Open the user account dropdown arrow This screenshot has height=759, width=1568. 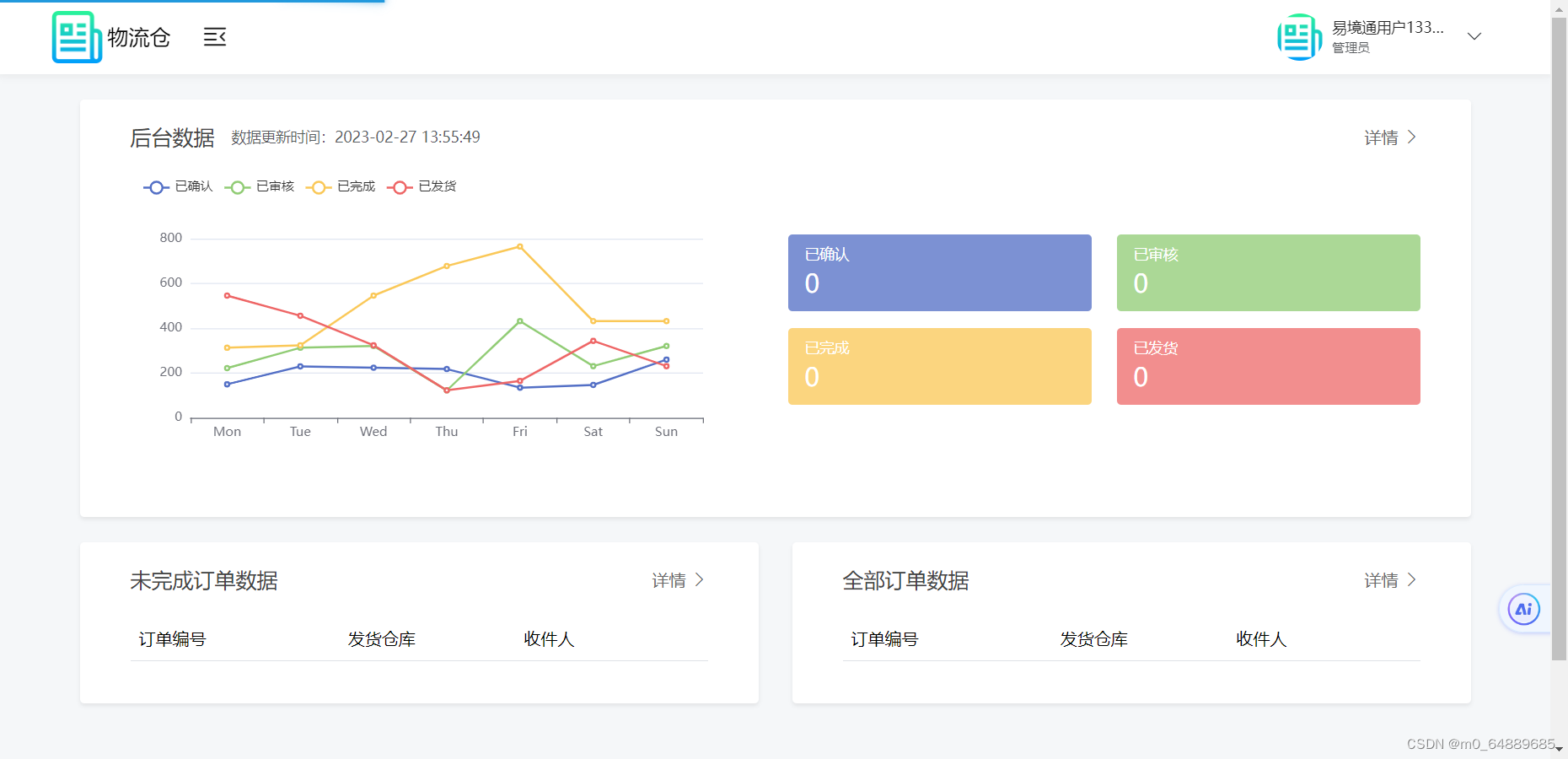[1474, 36]
